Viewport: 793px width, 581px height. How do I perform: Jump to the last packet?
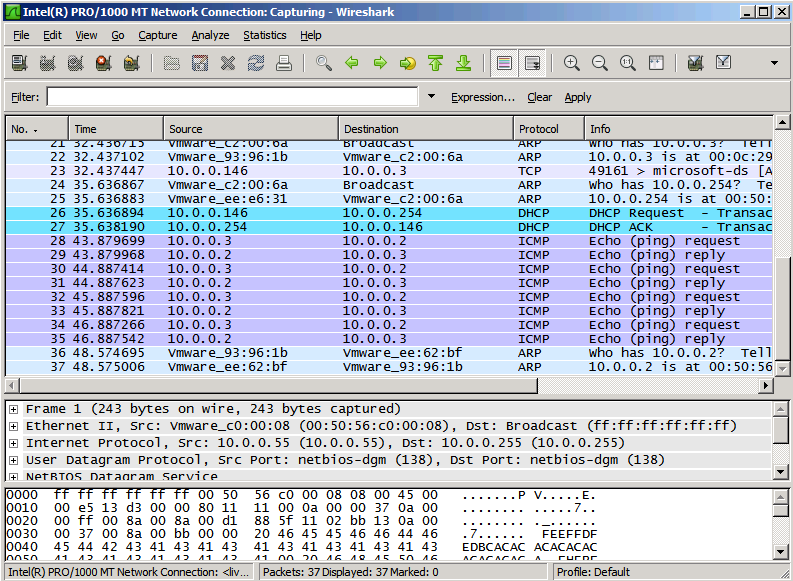tap(463, 63)
